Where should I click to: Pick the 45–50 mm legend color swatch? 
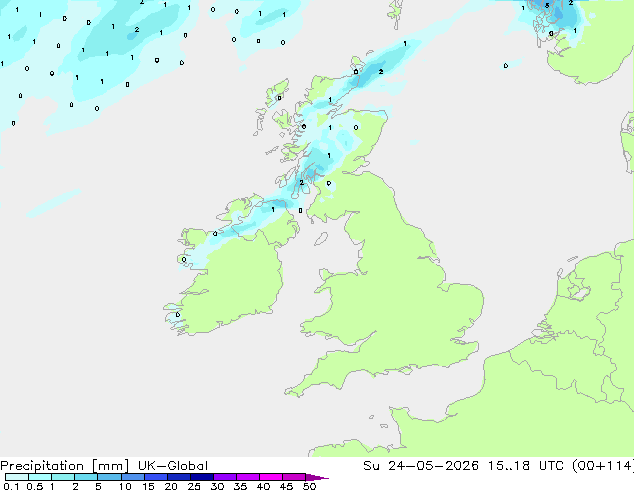tap(293, 477)
